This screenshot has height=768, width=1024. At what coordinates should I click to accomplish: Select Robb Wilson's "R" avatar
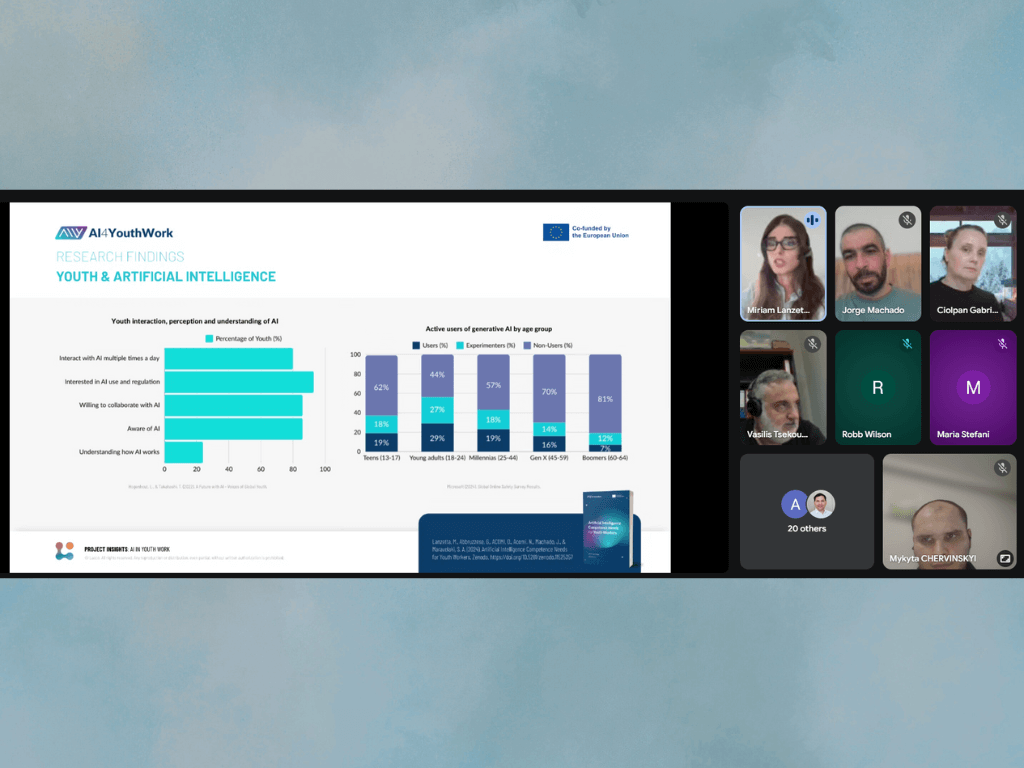877,387
